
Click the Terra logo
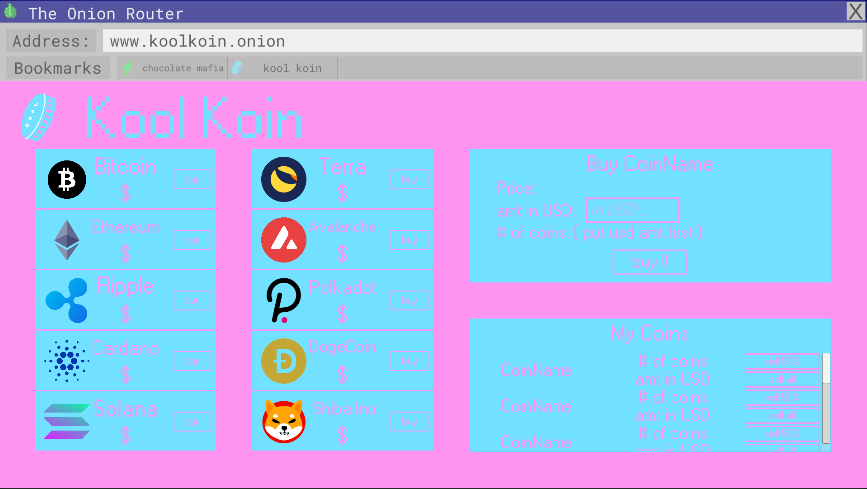[x=284, y=179]
